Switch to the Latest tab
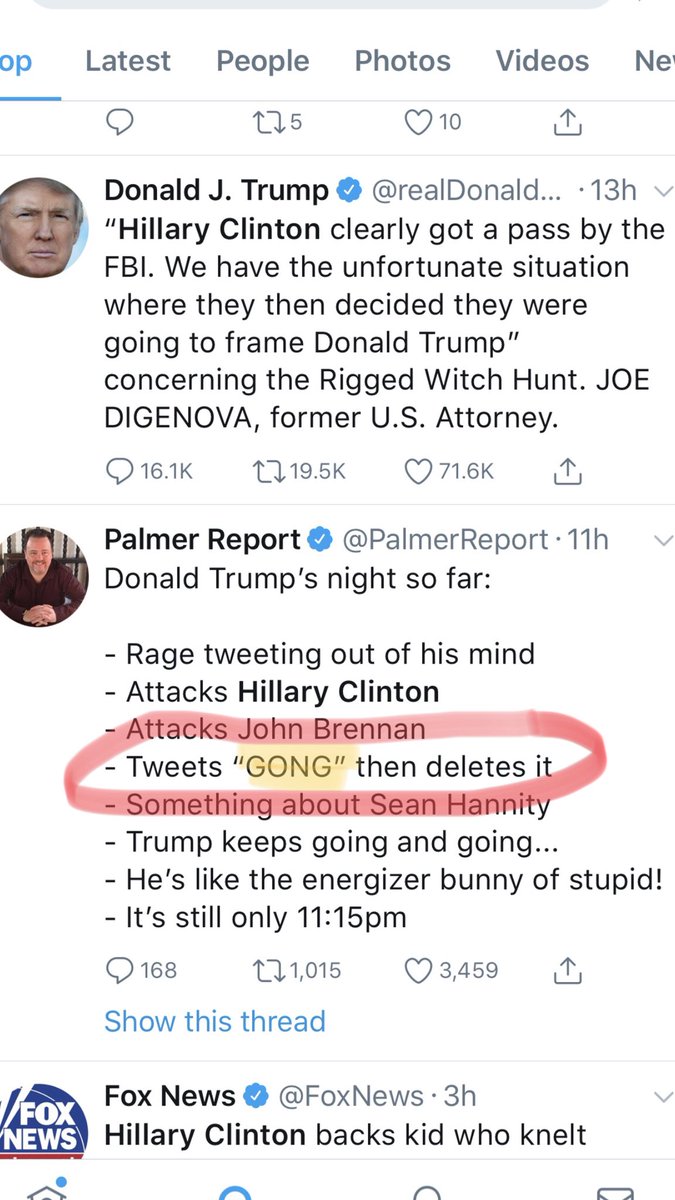The height and width of the screenshot is (1200, 675). pos(126,62)
